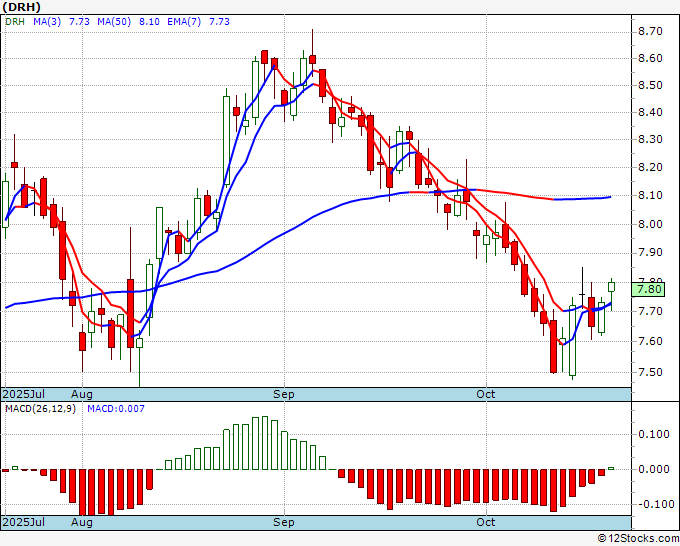Click the latest green candlestick near 7.80
This screenshot has width=680, height=546.
[x=611, y=287]
